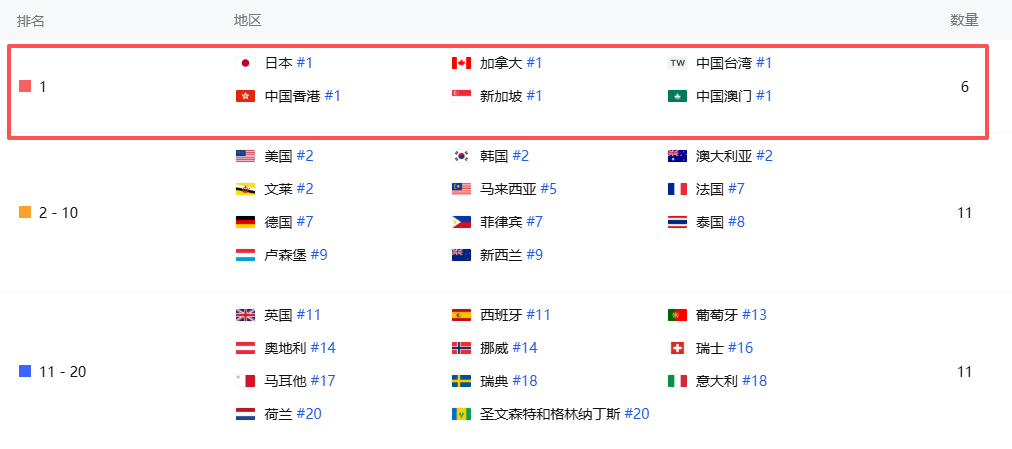Click the blue 11 - 20 rank square

pyautogui.click(x=25, y=371)
